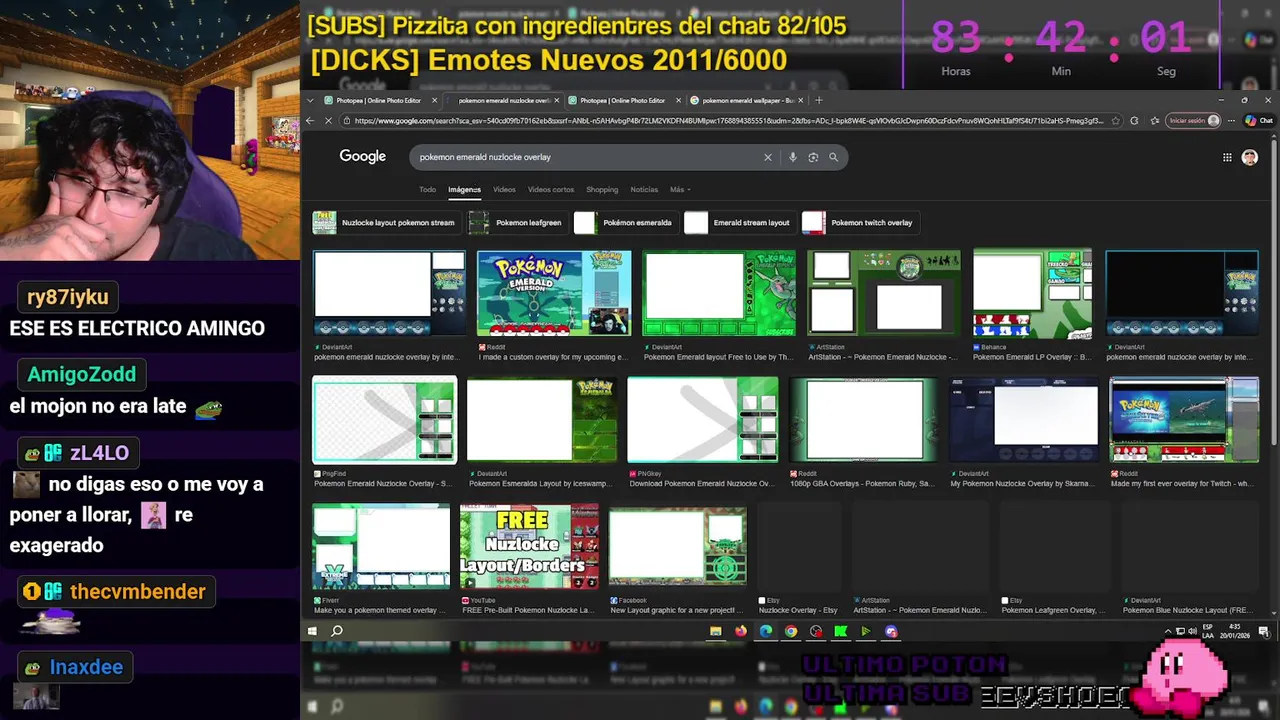Click the ry87iyku chat username
1280x720 pixels.
click(68, 297)
